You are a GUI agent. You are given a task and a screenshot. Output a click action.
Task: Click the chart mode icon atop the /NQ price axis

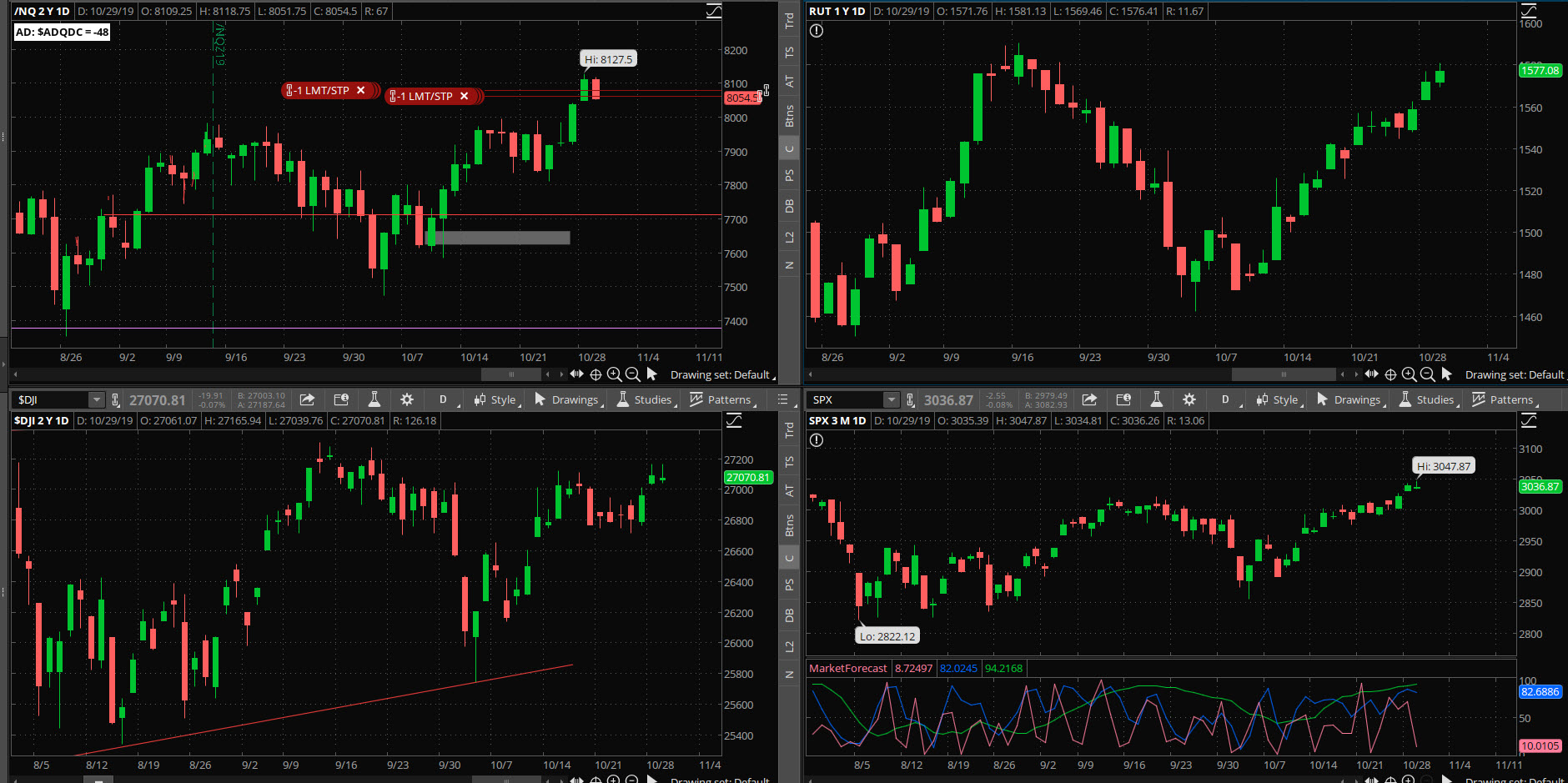[x=714, y=11]
